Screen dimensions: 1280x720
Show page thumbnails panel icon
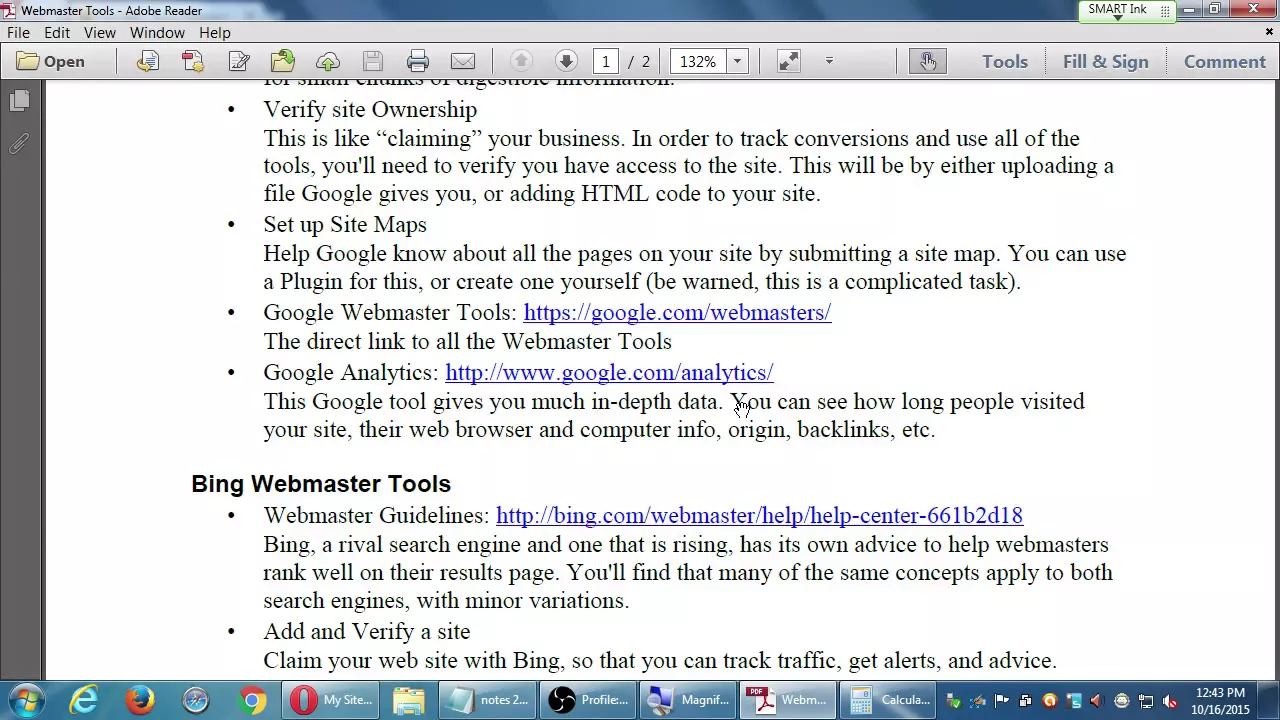(x=19, y=101)
